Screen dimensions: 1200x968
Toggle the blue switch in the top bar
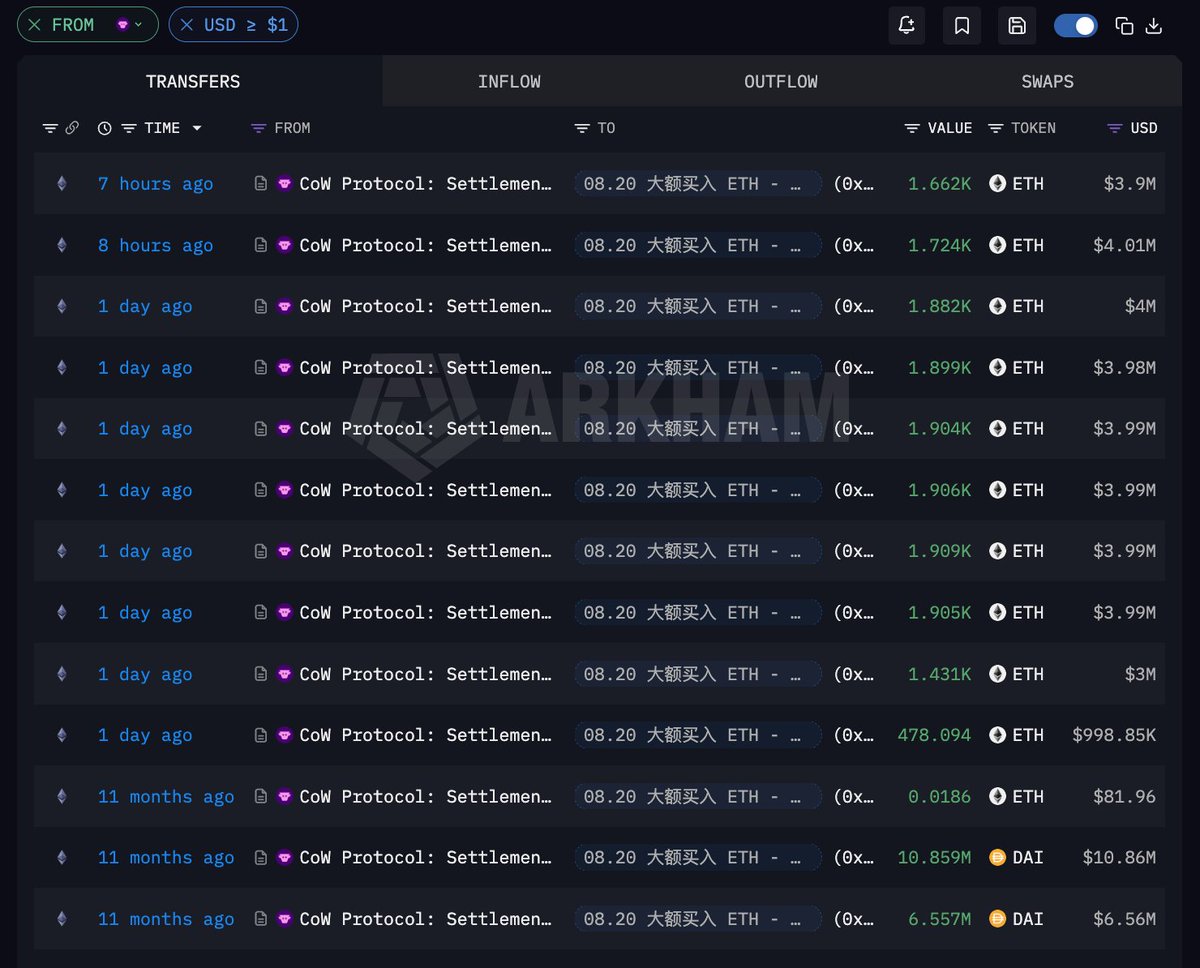[1076, 26]
